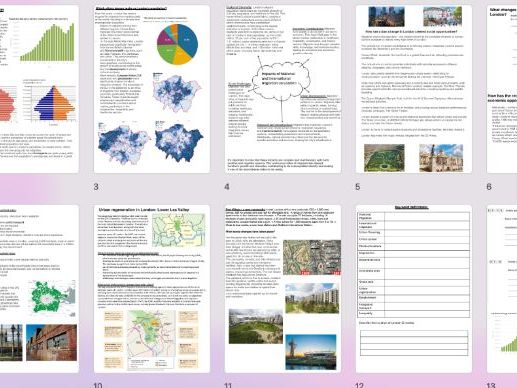Select page 12 key word definitions table thumbnail
The height and width of the screenshot is (388, 517).
414,289
